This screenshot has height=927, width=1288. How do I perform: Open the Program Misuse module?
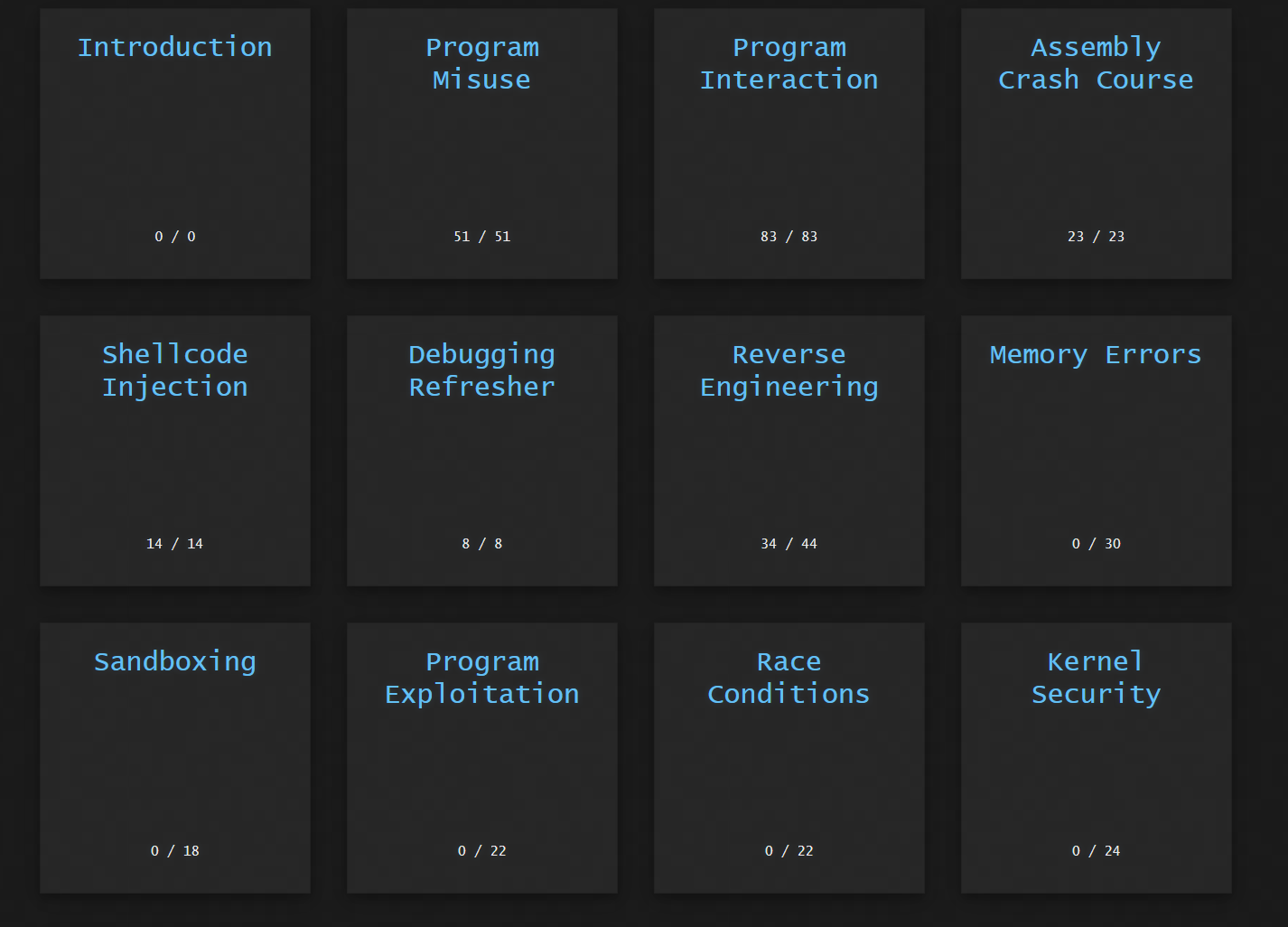pyautogui.click(x=481, y=63)
